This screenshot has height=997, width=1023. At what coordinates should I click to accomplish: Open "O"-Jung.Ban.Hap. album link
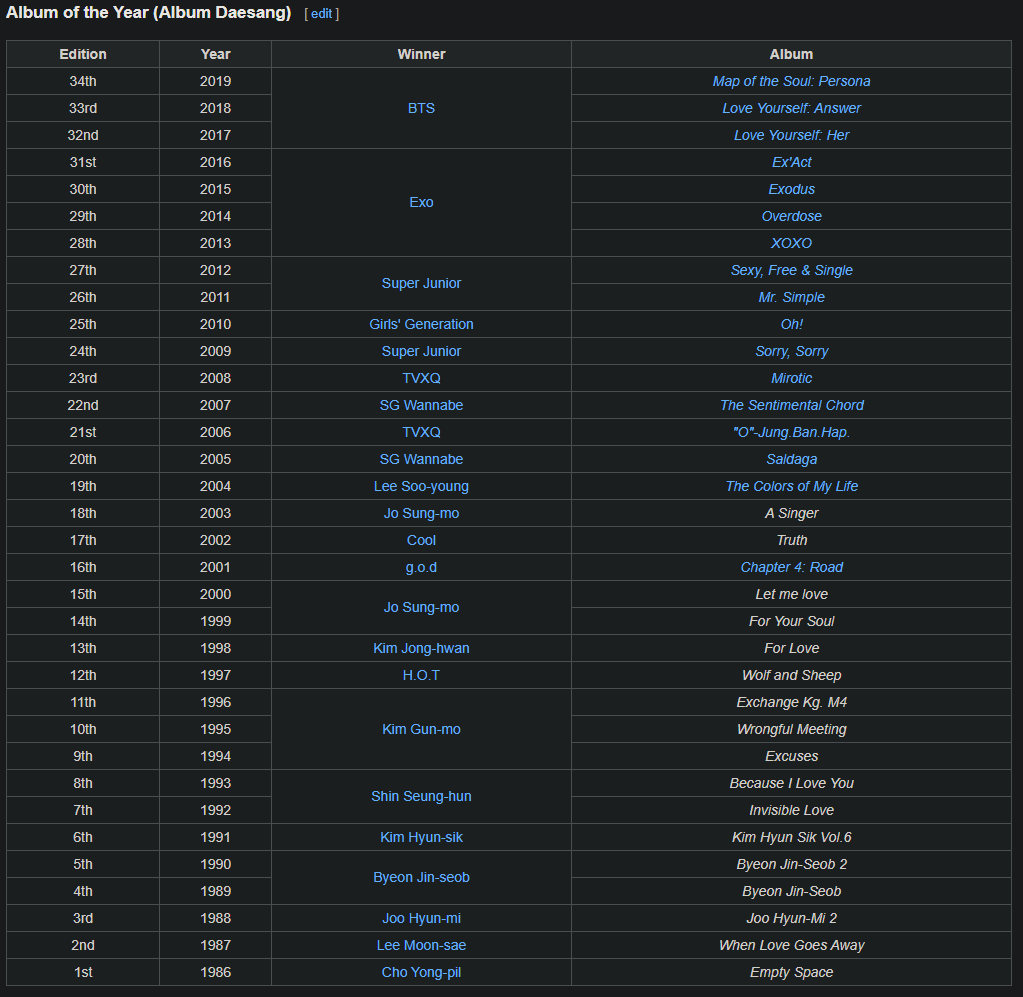(x=791, y=432)
